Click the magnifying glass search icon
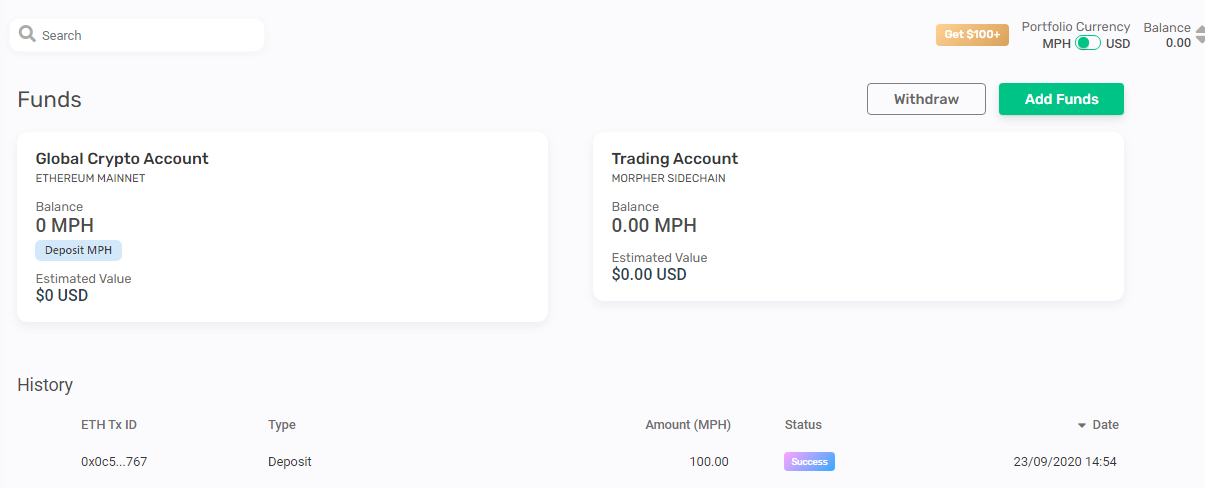Image resolution: width=1205 pixels, height=488 pixels. tap(27, 34)
